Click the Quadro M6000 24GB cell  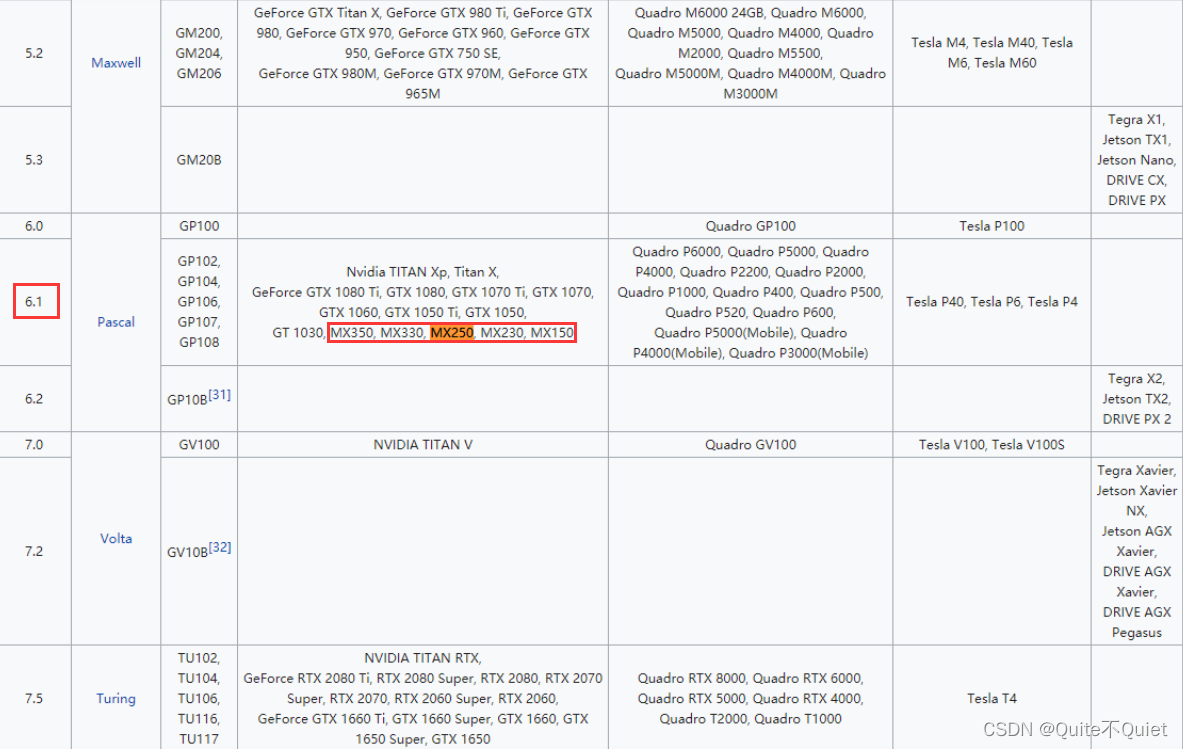coord(751,53)
